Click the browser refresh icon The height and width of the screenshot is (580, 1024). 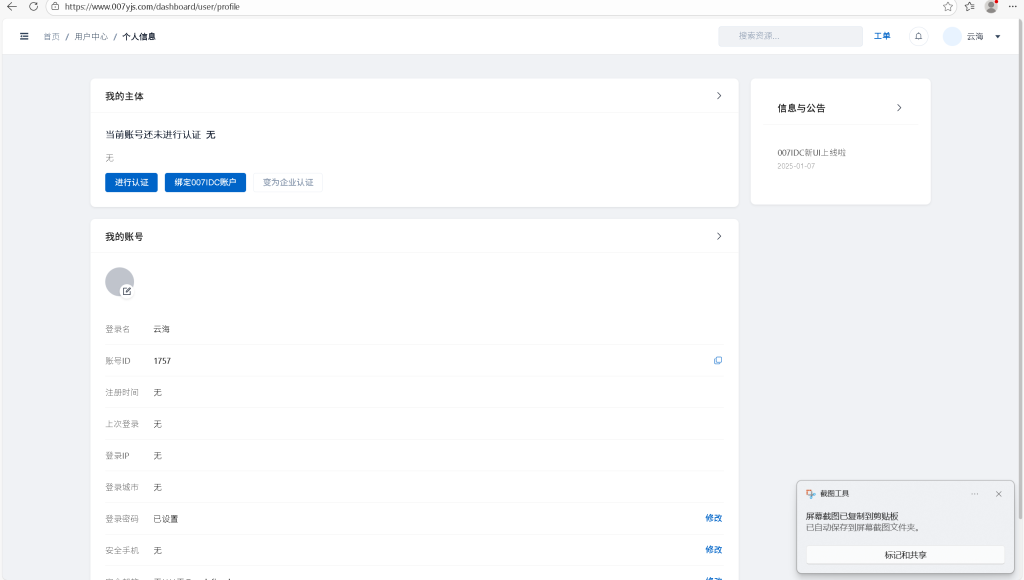(x=33, y=6)
